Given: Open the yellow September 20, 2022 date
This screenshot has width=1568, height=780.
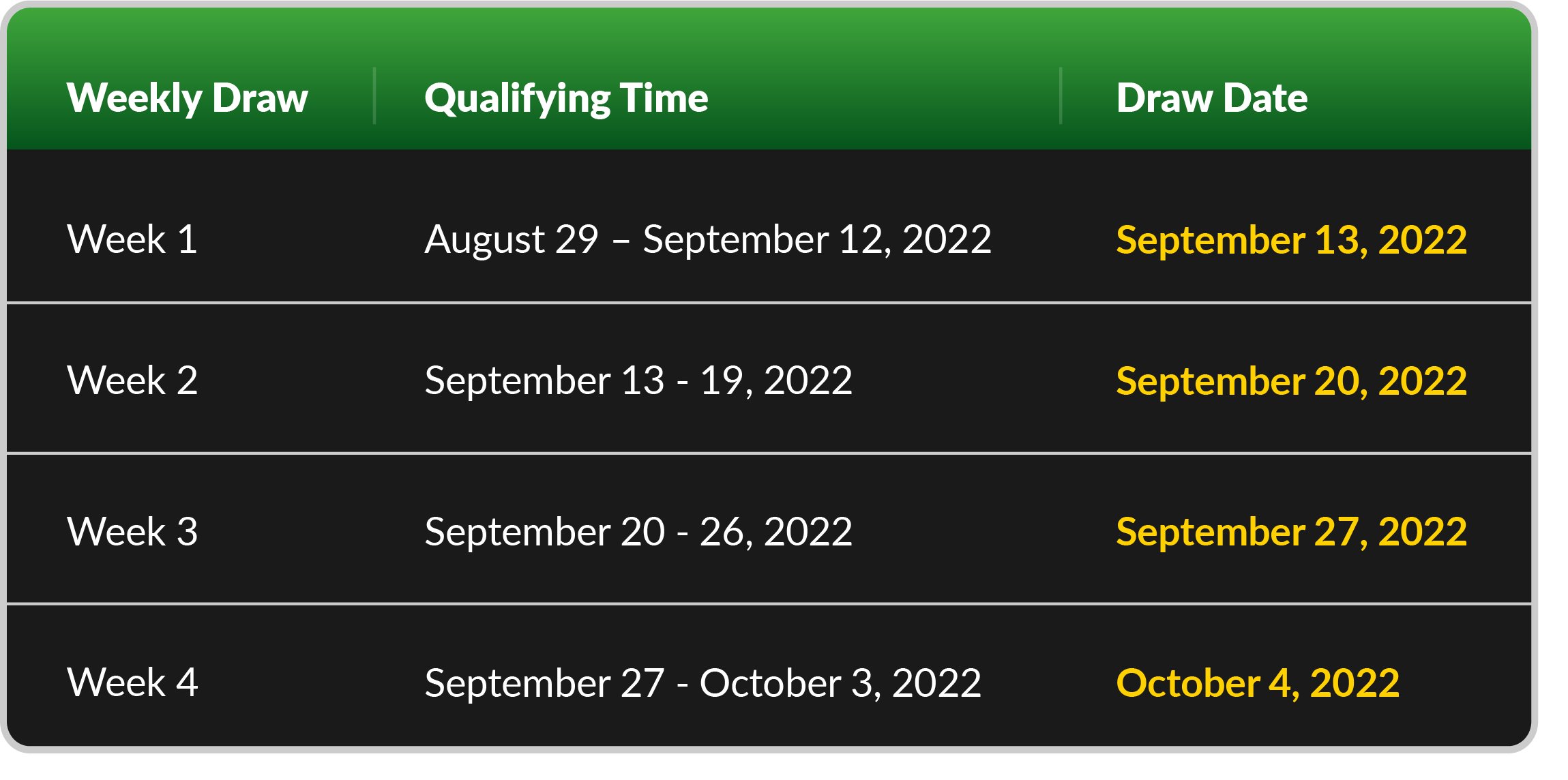Looking at the screenshot, I should tap(1291, 381).
